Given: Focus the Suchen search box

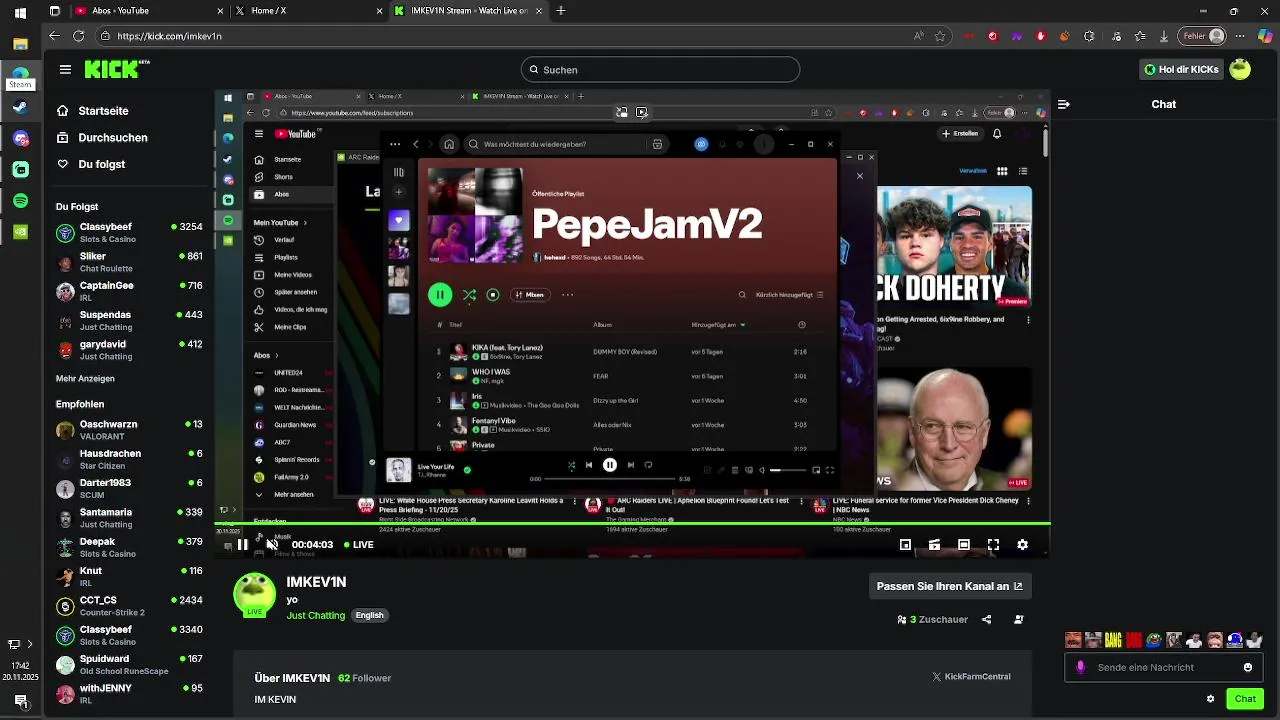Looking at the screenshot, I should [x=660, y=70].
